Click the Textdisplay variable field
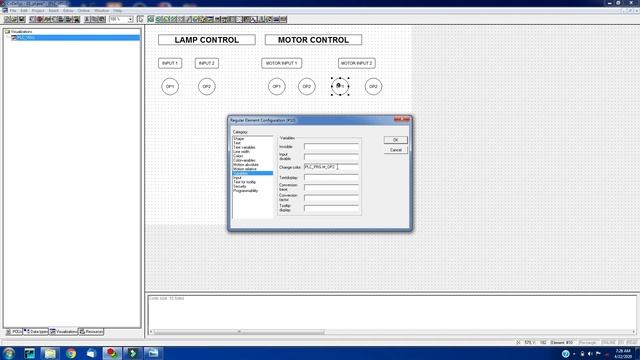 (x=331, y=178)
